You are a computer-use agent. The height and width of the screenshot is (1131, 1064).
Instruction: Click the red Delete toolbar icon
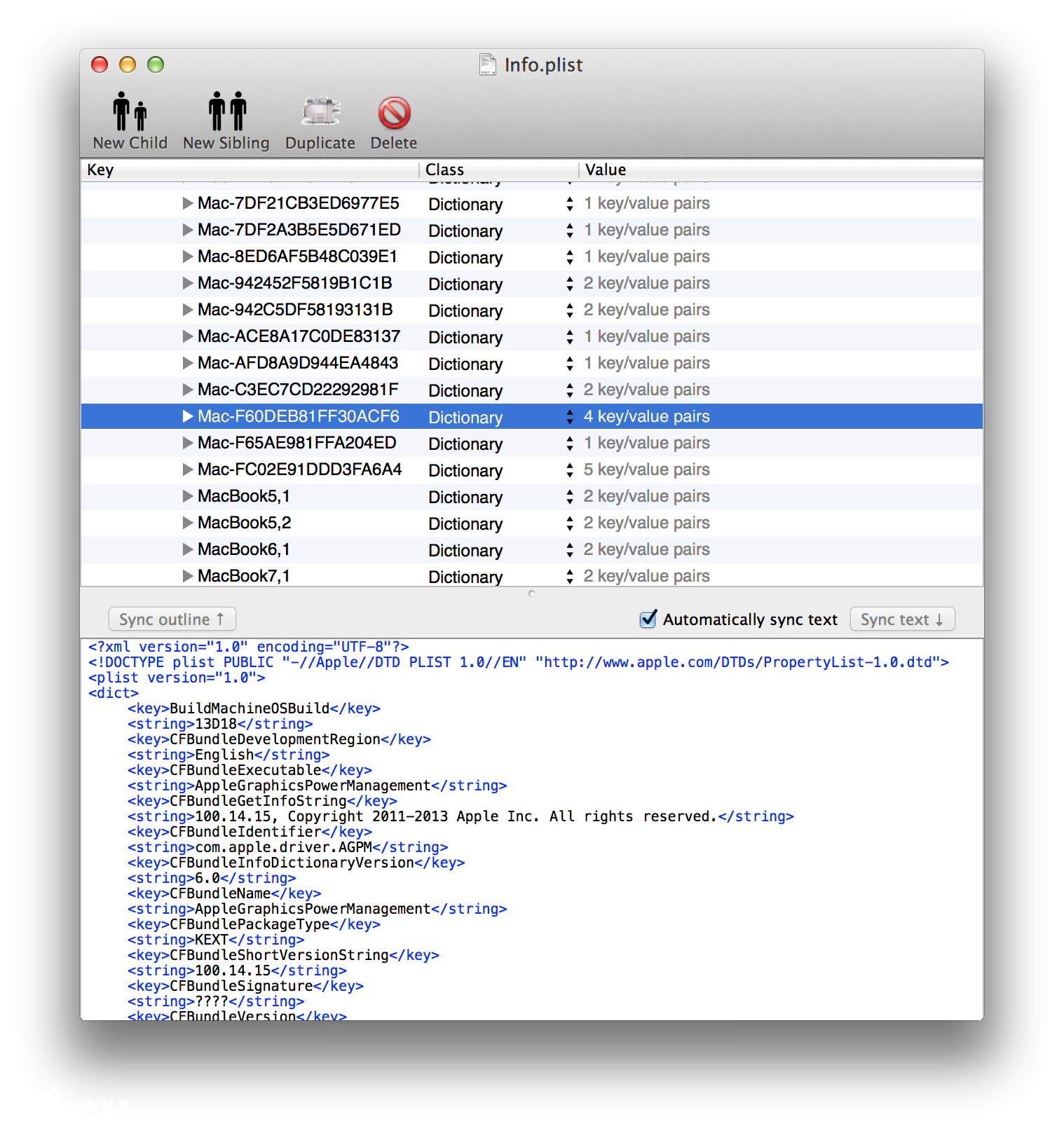394,112
